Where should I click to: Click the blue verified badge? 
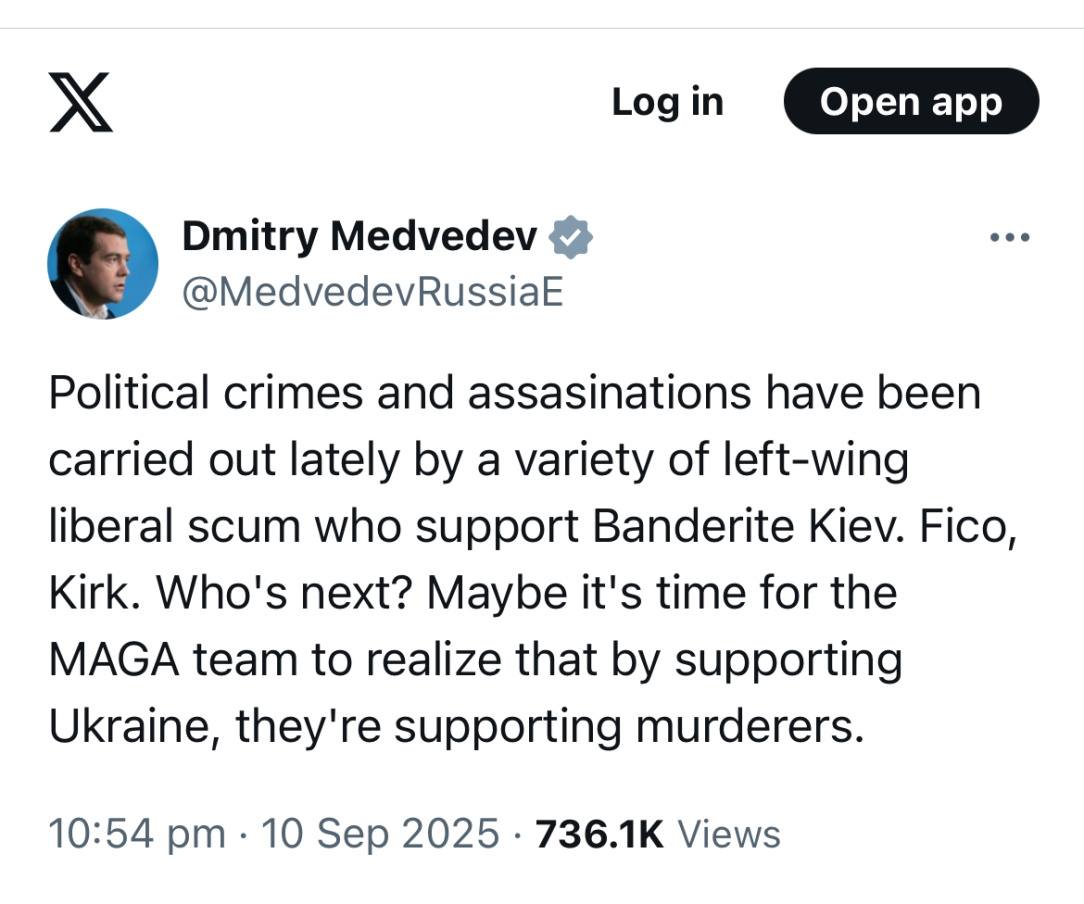pos(573,237)
